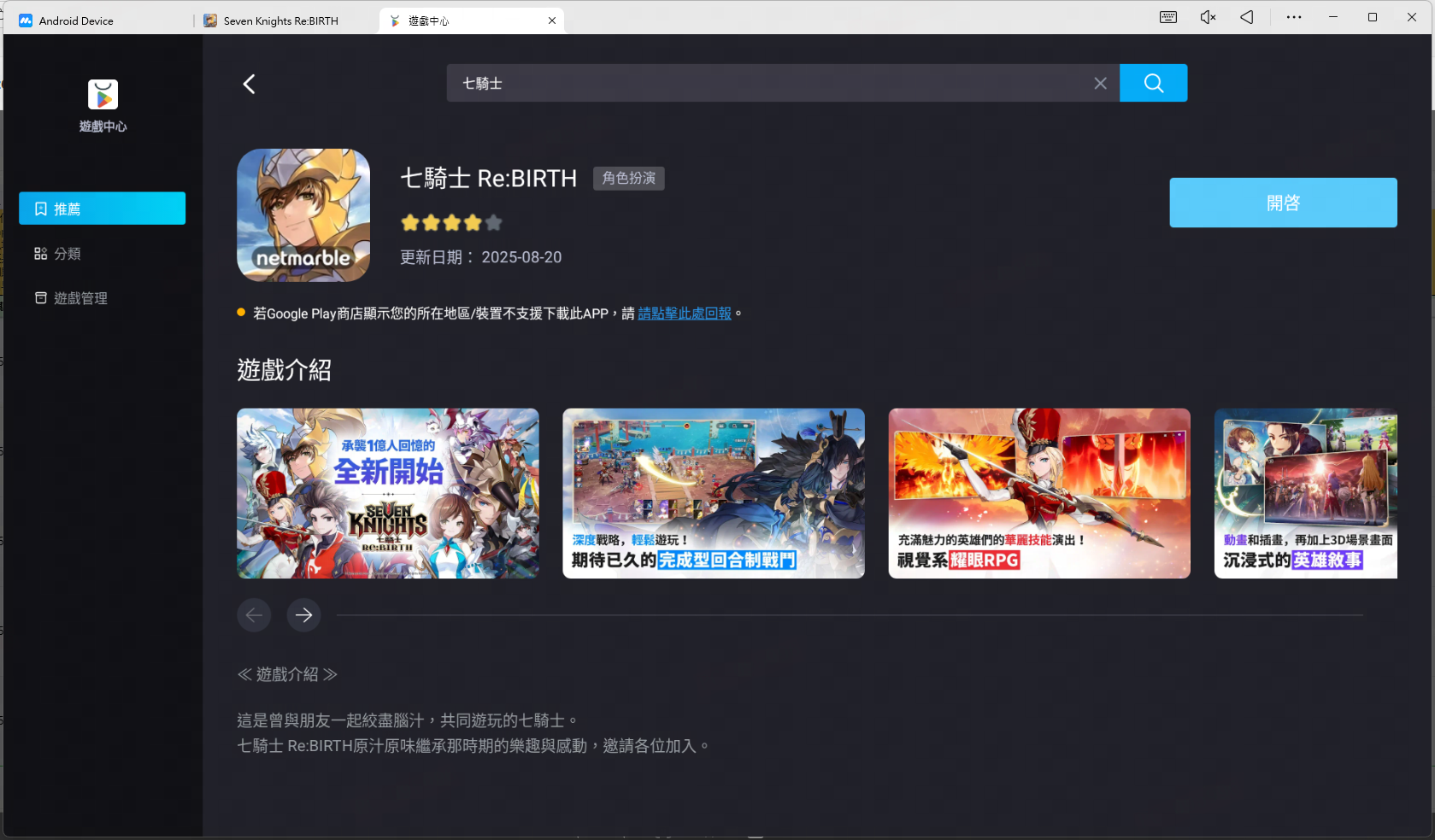Open the virtual keyboard icon in title bar
This screenshot has height=840, width=1435.
[1167, 18]
